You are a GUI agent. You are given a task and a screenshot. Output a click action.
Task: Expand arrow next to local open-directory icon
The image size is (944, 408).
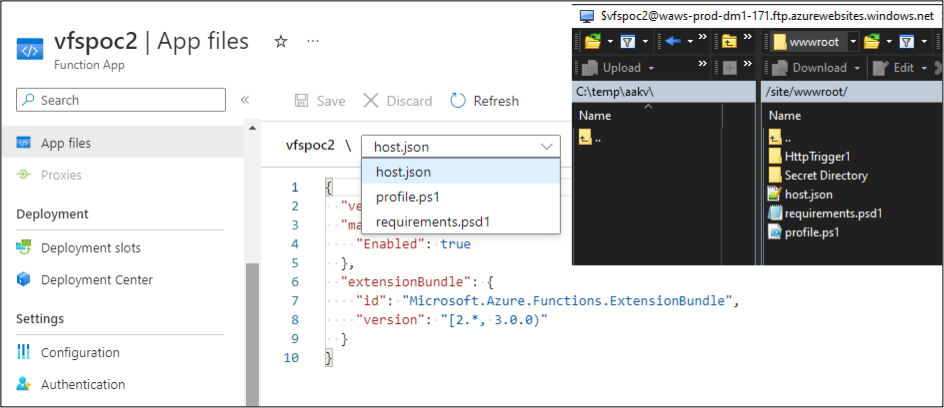point(609,42)
